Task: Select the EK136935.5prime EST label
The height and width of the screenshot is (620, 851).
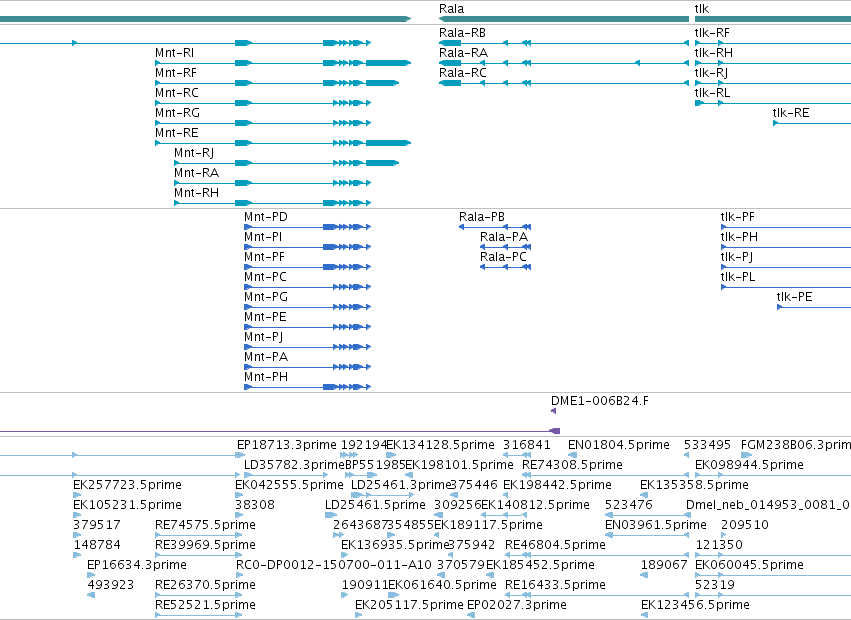Action: click(x=395, y=545)
